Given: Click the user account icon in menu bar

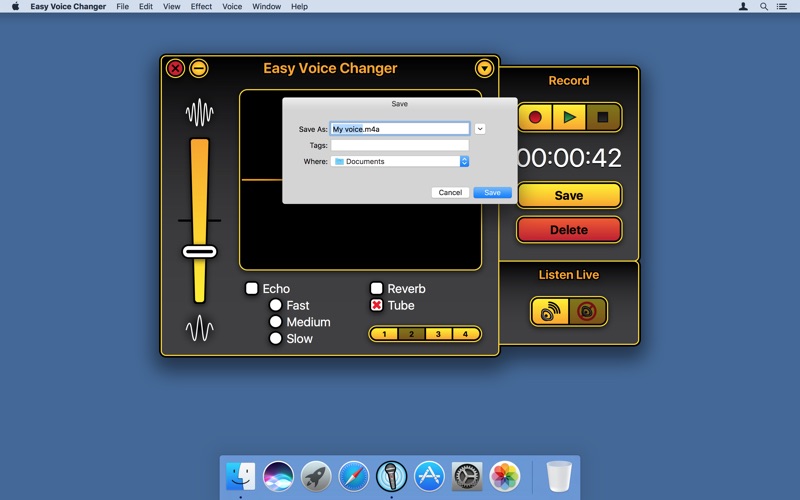Looking at the screenshot, I should (x=743, y=6).
